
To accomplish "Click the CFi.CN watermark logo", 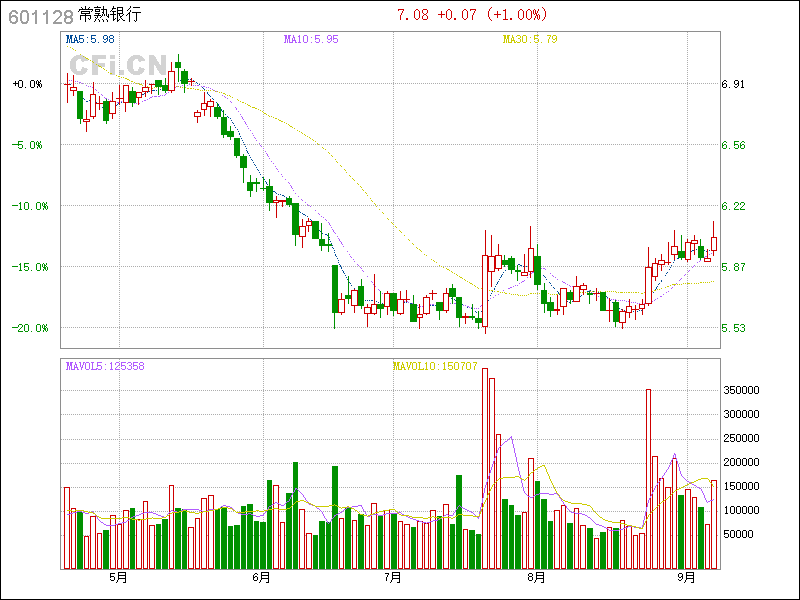I will pyautogui.click(x=117, y=64).
